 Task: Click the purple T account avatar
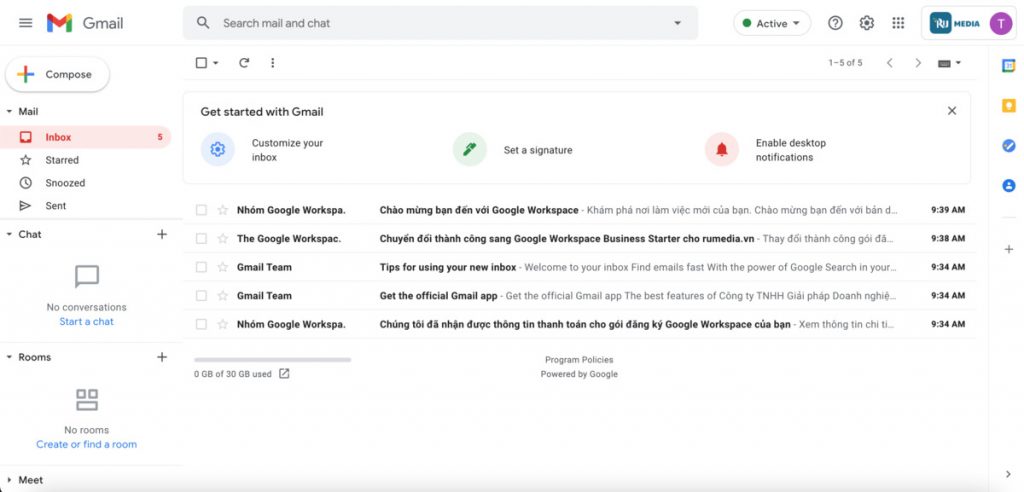pyautogui.click(x=1000, y=23)
